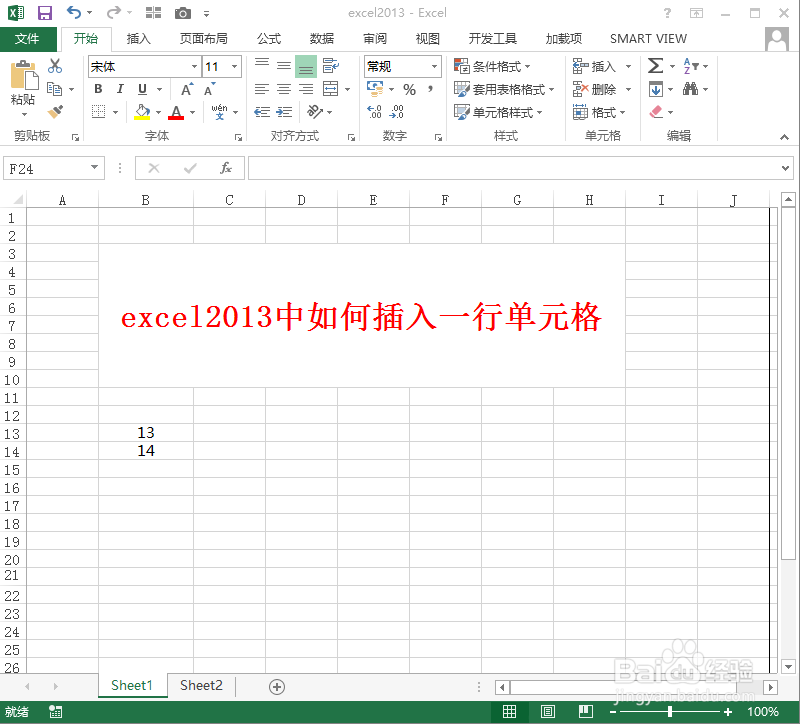Viewport: 800px width, 724px height.
Task: Click into the formula bar input
Action: coord(514,168)
